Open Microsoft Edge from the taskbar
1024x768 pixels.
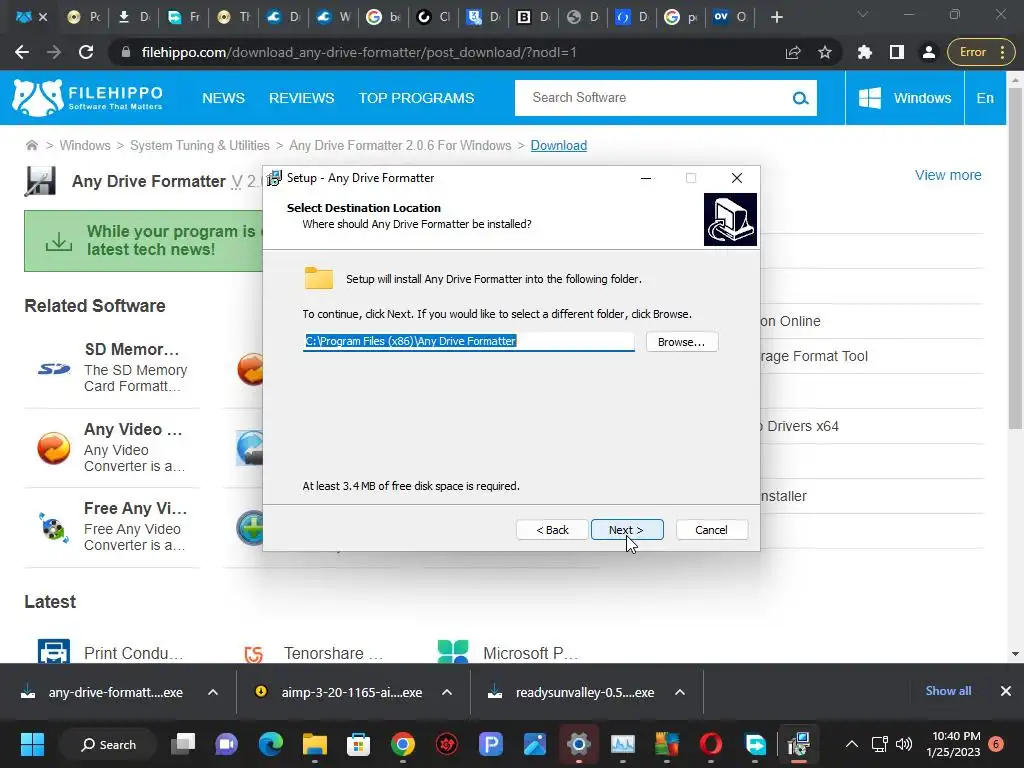coord(271,744)
